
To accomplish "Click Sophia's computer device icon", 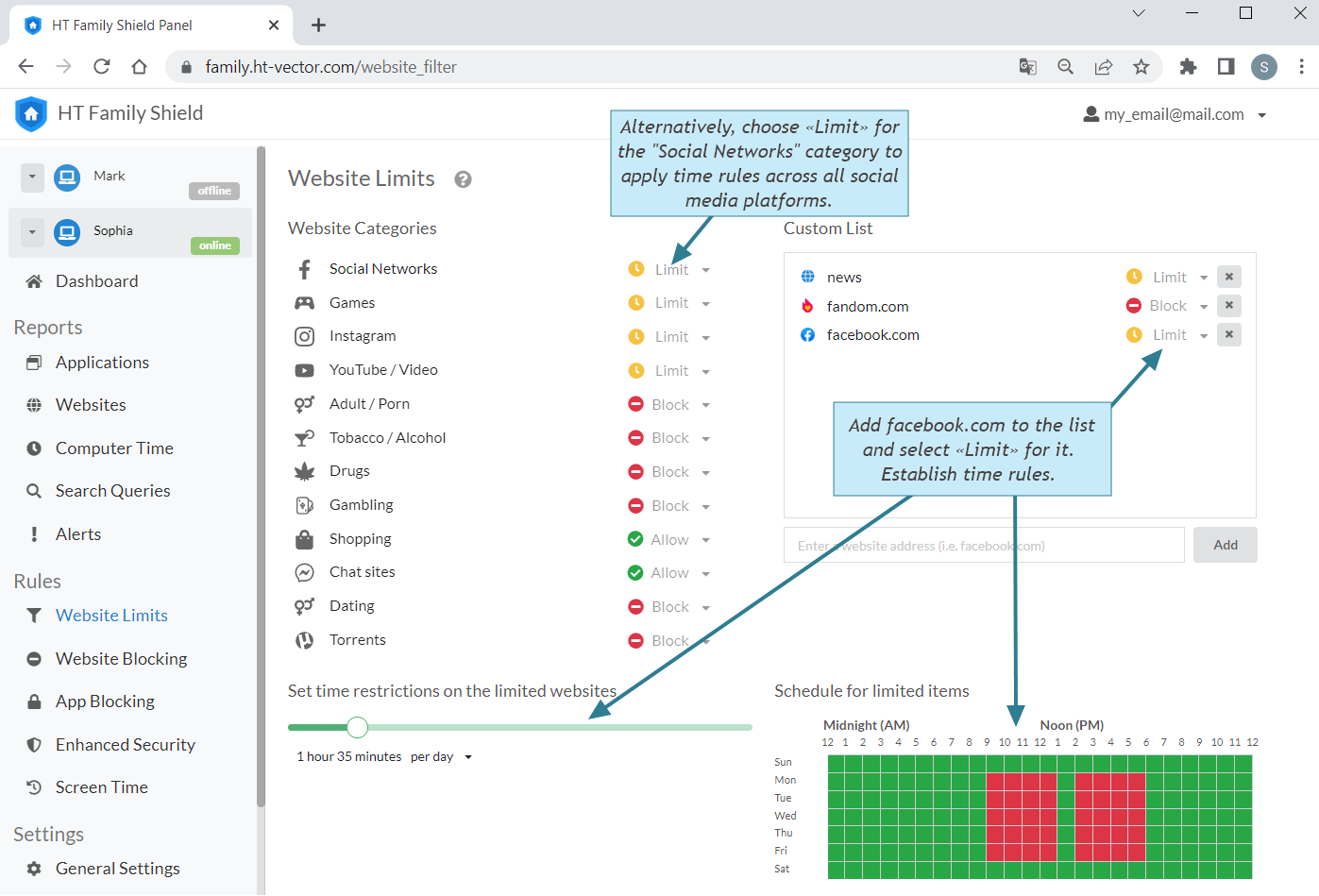I will pos(67,232).
